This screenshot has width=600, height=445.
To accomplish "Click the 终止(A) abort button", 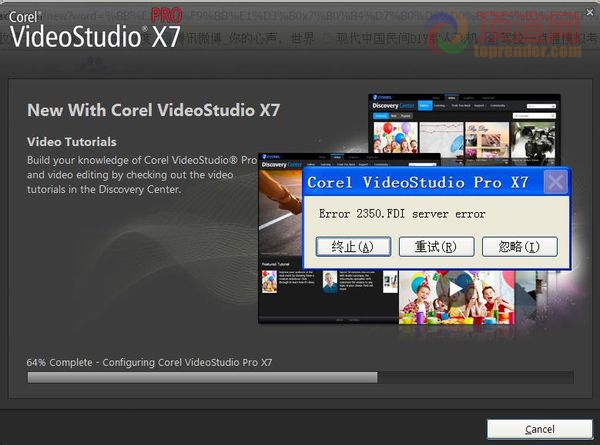I will click(353, 246).
